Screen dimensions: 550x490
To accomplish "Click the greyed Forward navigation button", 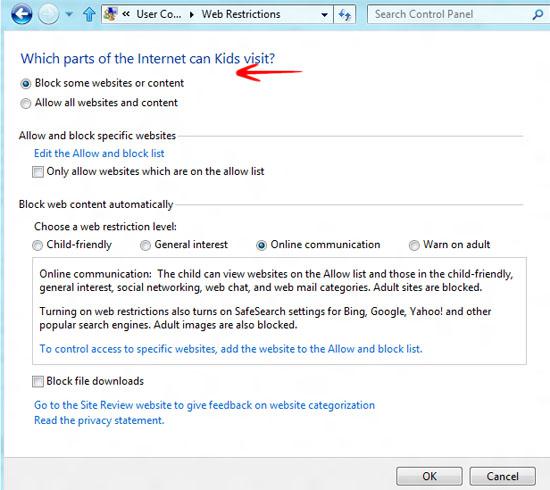I will click(48, 14).
